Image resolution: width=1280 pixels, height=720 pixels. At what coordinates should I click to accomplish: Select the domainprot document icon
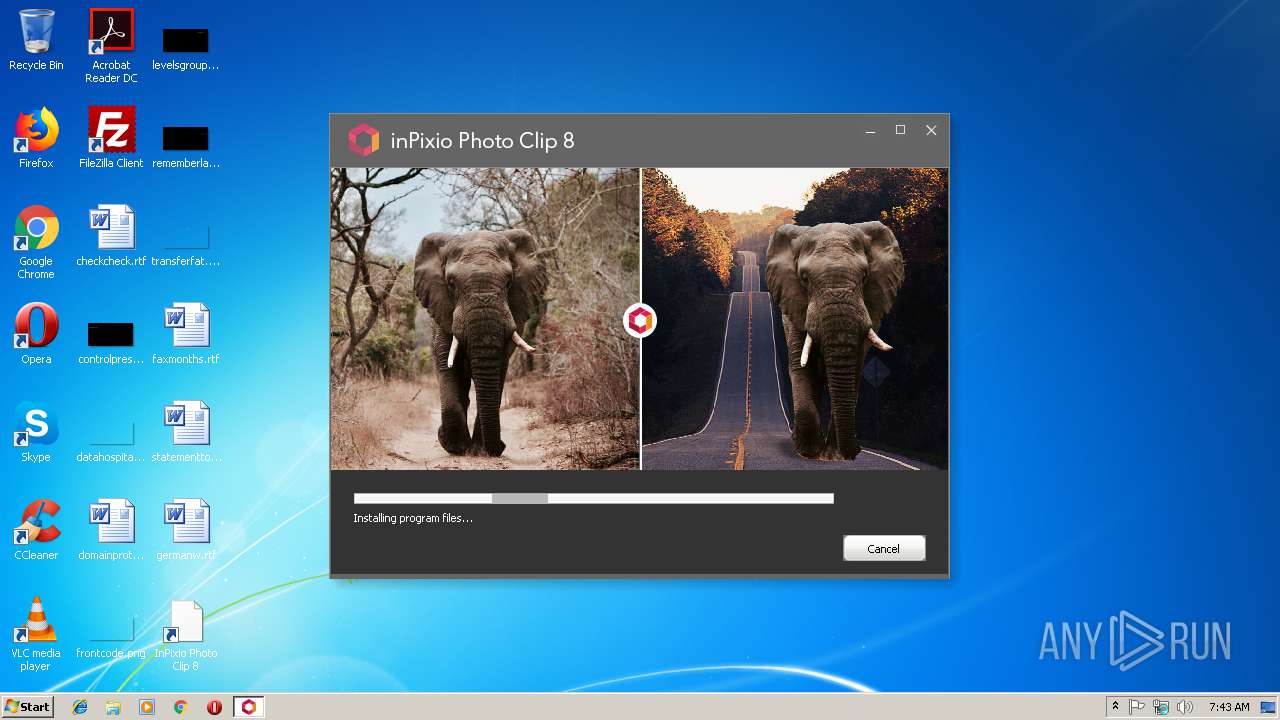point(111,530)
